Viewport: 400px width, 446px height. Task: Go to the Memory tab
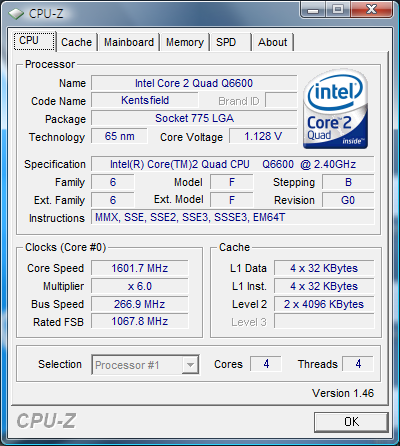(185, 42)
